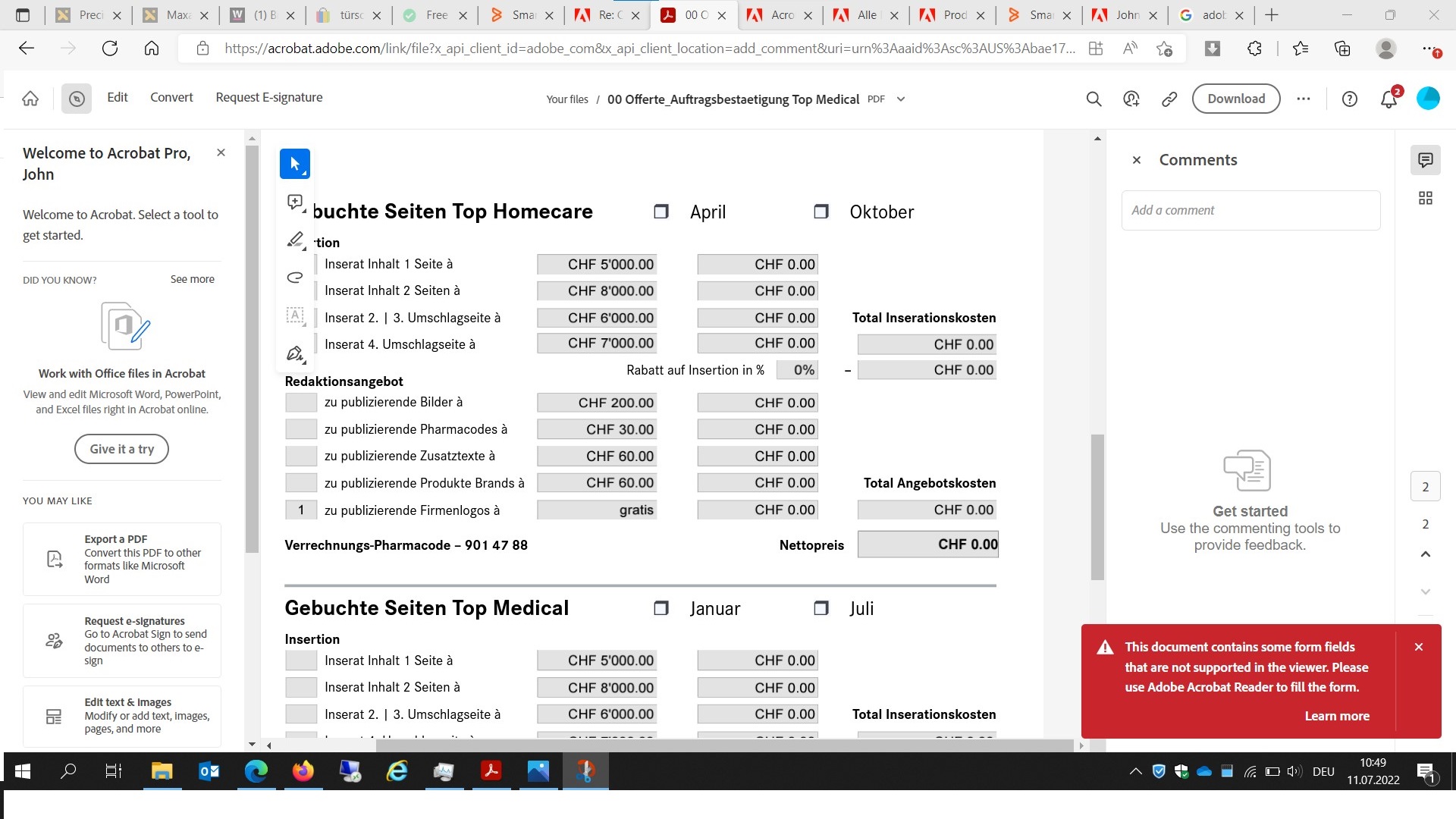Open the Add sticky note comment tool
Screen dimensions: 1456x819
294,201
